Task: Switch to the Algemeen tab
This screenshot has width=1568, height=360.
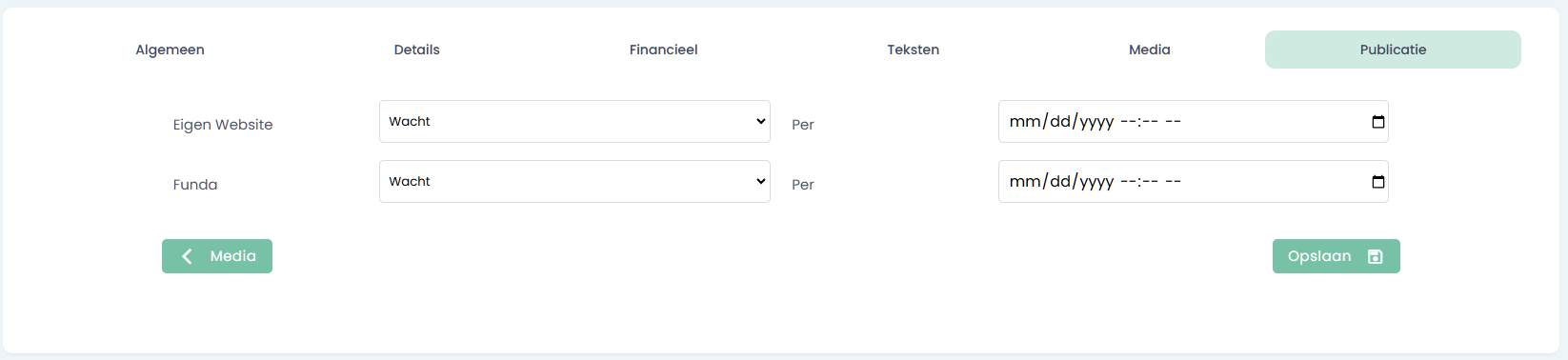Action: 170,50
